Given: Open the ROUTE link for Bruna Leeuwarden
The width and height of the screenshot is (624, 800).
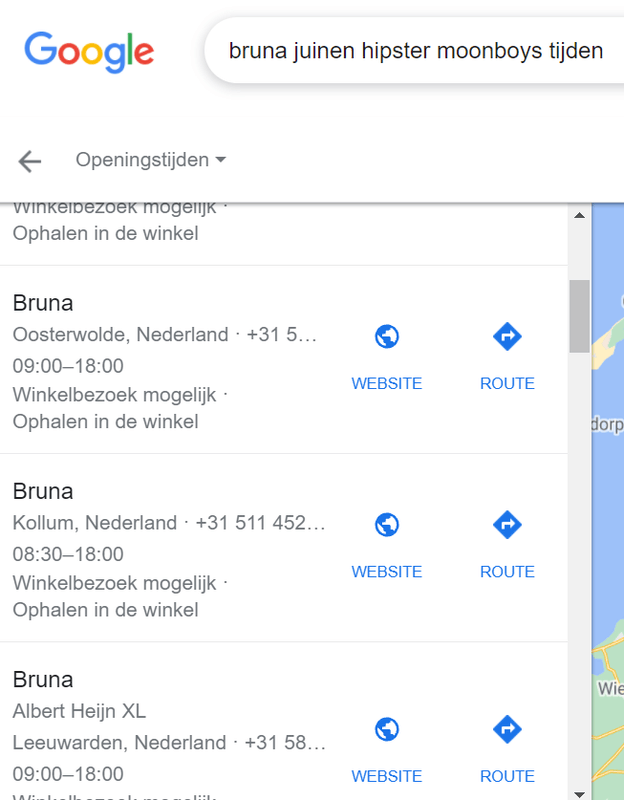Looking at the screenshot, I should pos(507,776).
